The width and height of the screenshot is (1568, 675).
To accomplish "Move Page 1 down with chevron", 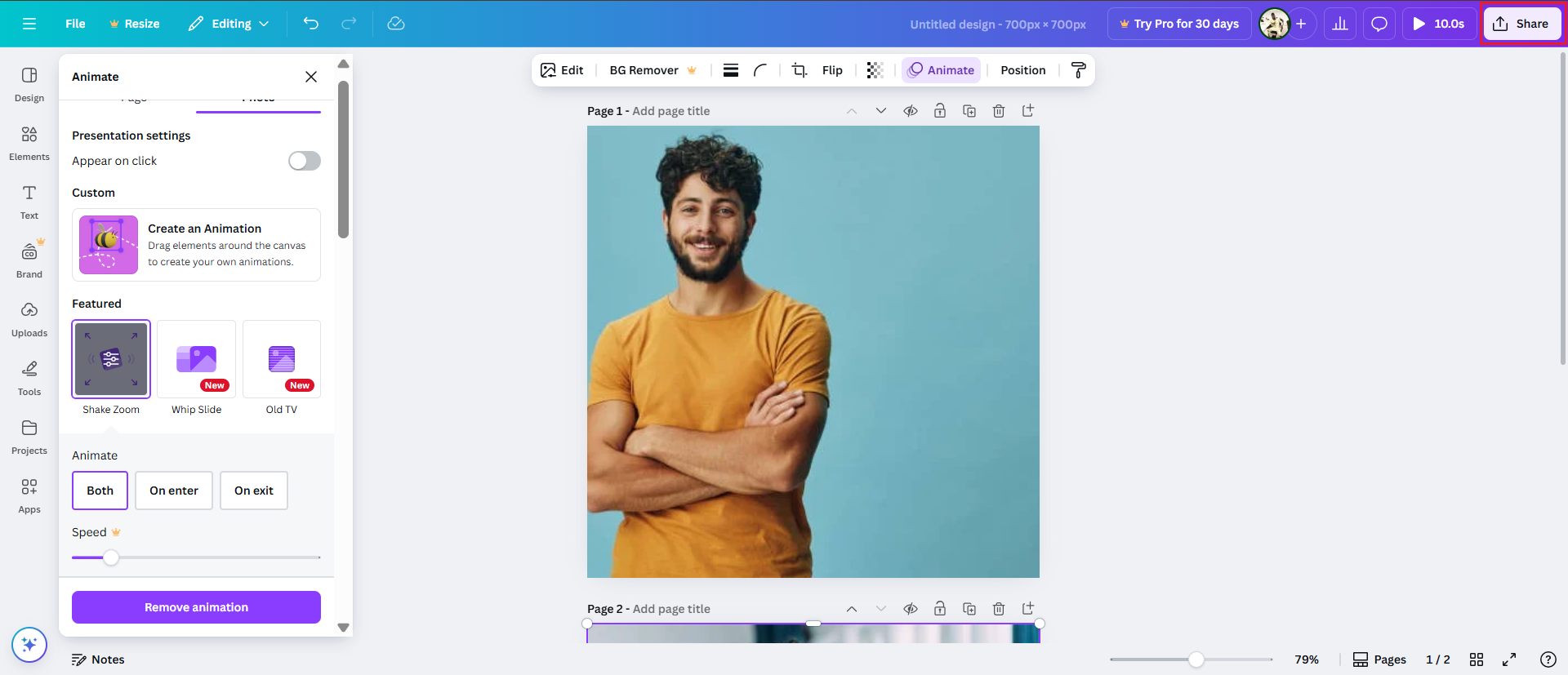I will click(881, 111).
